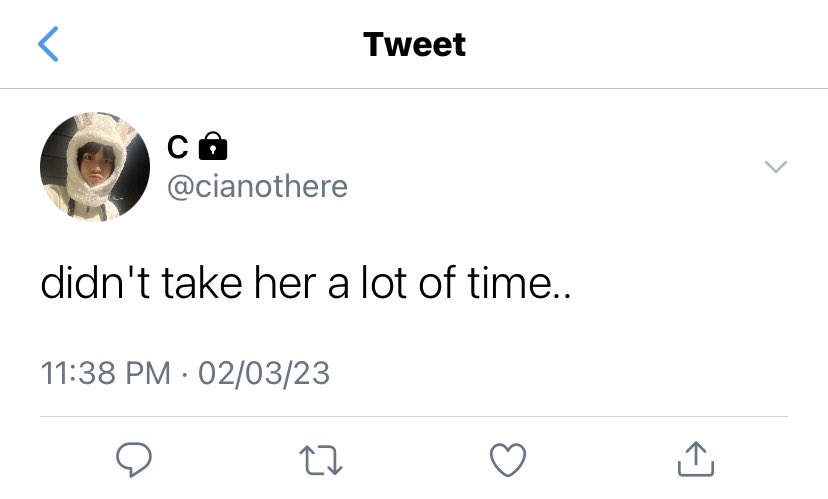Click the word "time.." in the tweet
This screenshot has height=499, width=828.
click(520, 283)
